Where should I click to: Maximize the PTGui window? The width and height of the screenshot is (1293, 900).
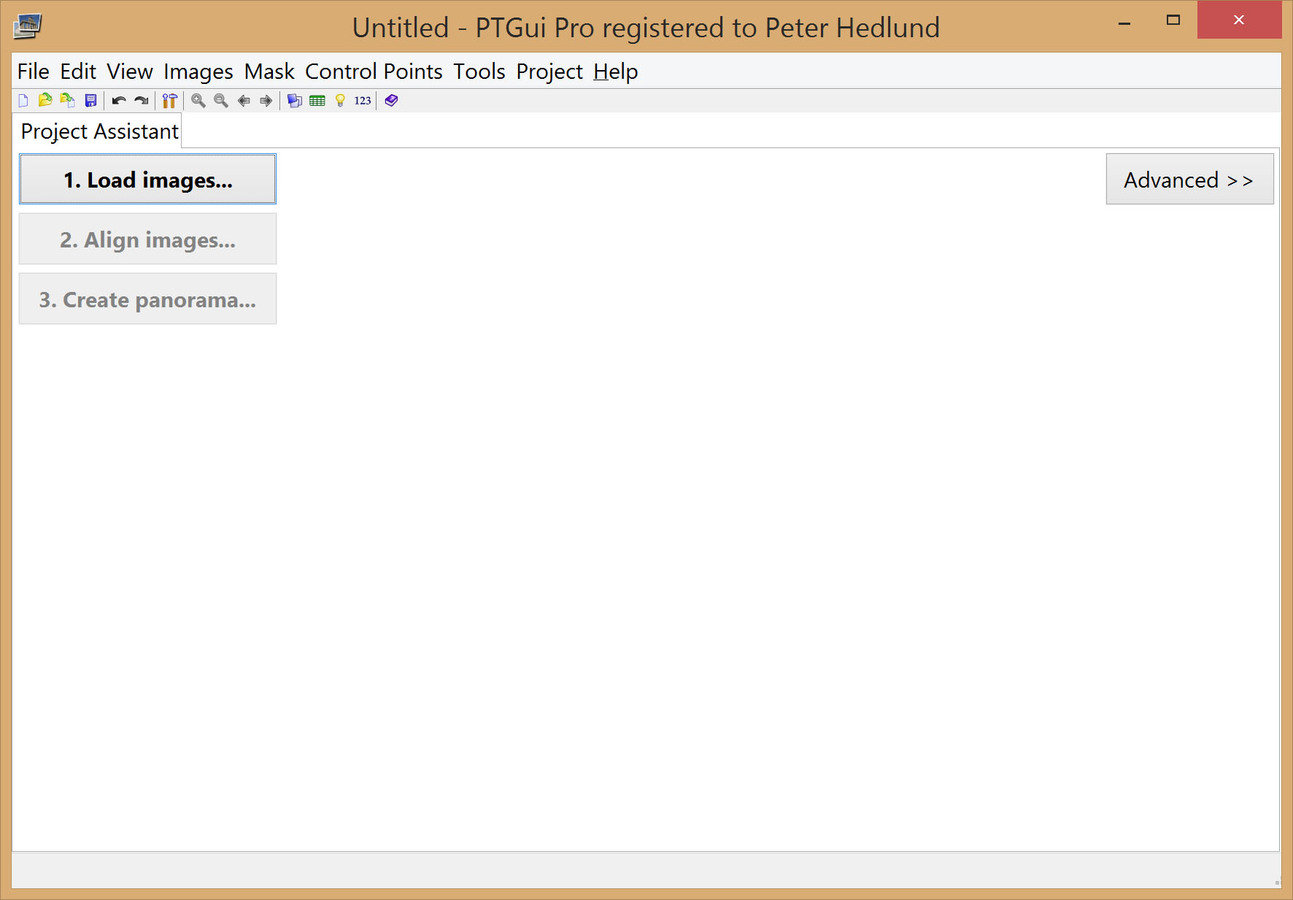(x=1173, y=20)
